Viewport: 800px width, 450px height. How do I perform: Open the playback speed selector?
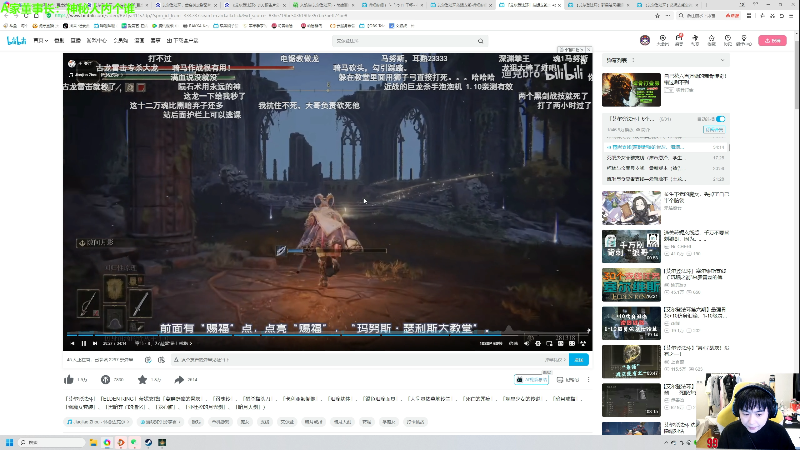point(514,343)
